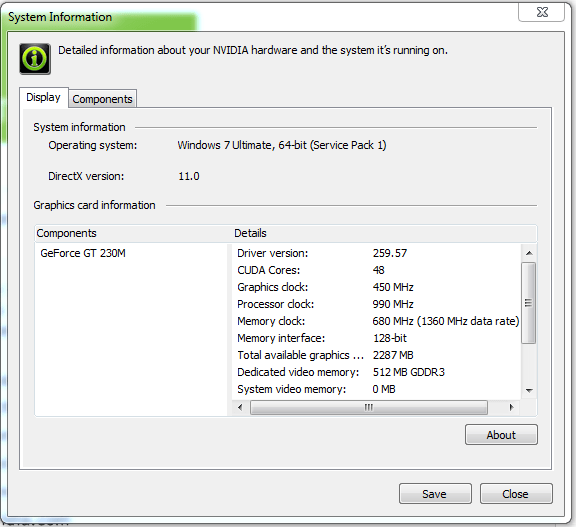This screenshot has height=527, width=576.
Task: Close the System Information window
Action: pos(541,12)
